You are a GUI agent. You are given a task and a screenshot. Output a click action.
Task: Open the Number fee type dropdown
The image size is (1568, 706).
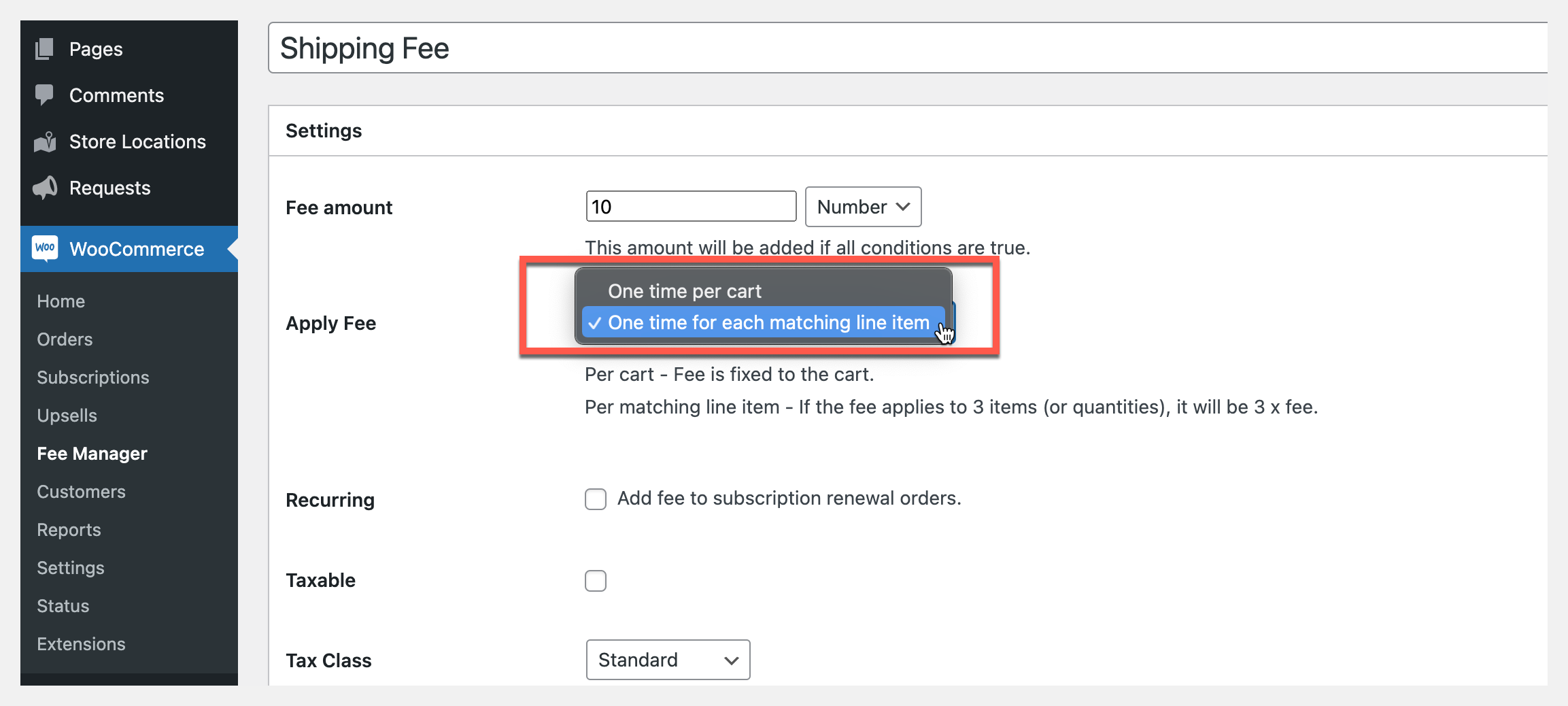(x=863, y=207)
